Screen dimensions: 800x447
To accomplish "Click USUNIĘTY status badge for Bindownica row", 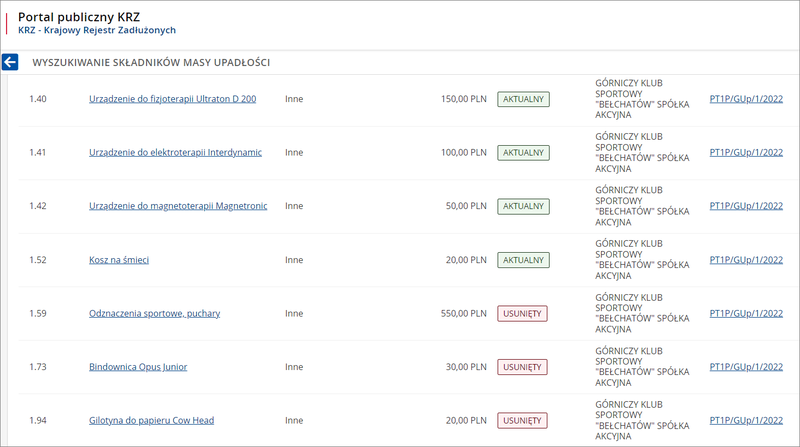I will click(522, 367).
